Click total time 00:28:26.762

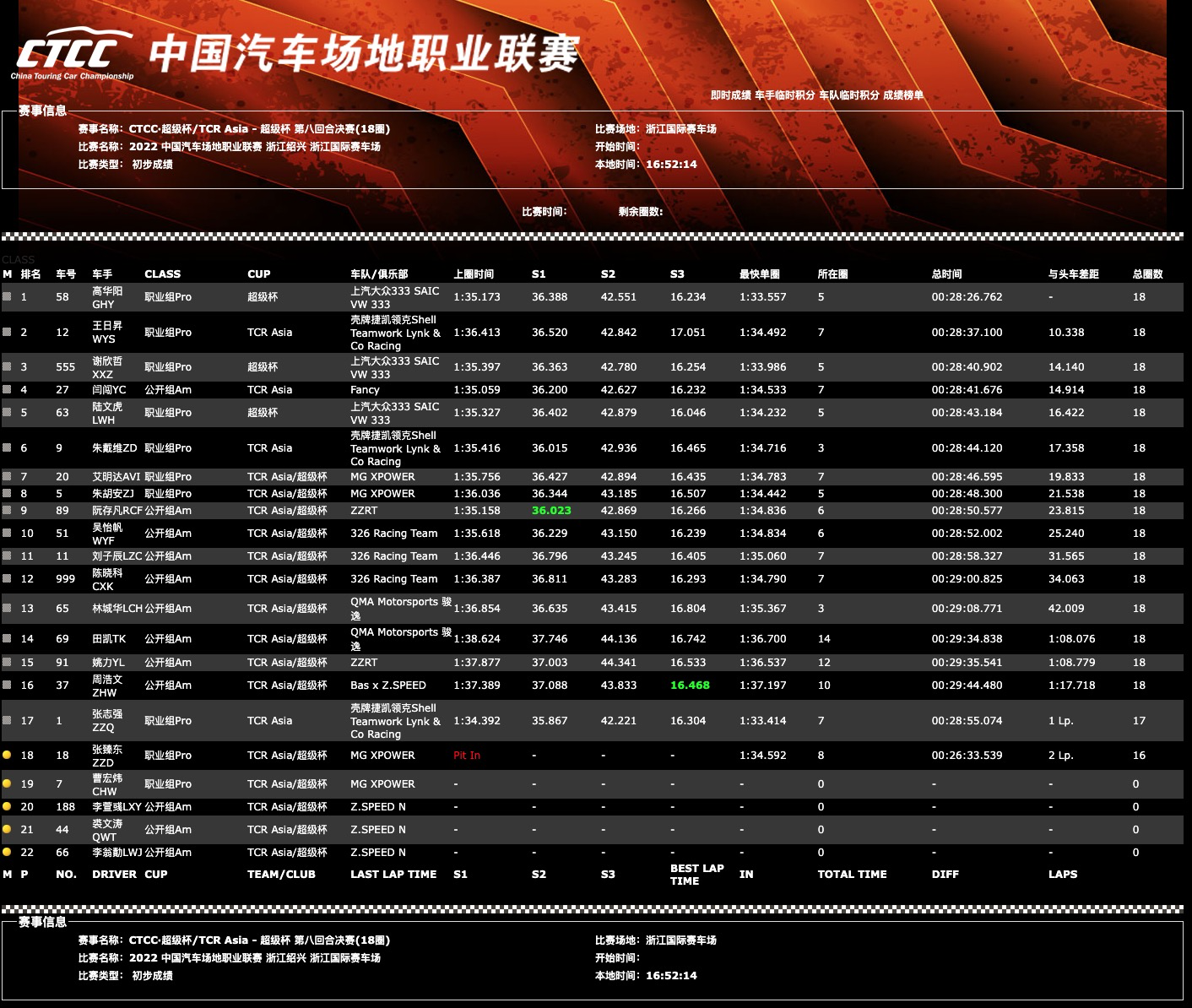967,297
